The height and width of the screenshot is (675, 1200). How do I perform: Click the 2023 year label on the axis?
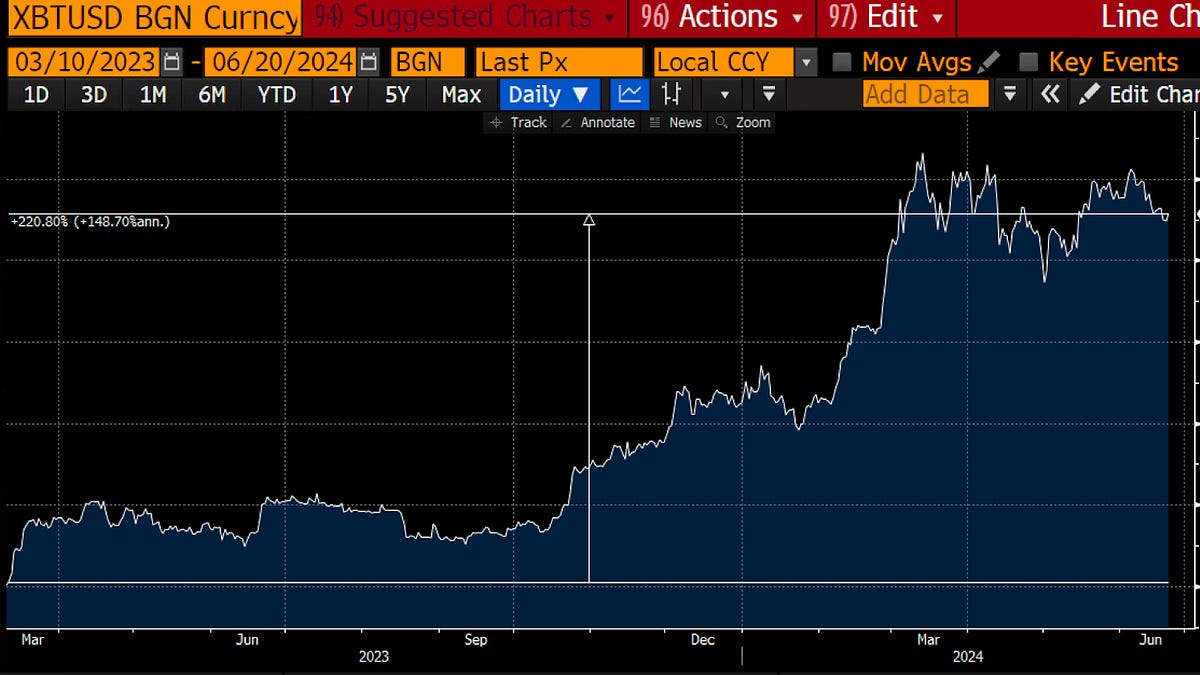[x=373, y=657]
